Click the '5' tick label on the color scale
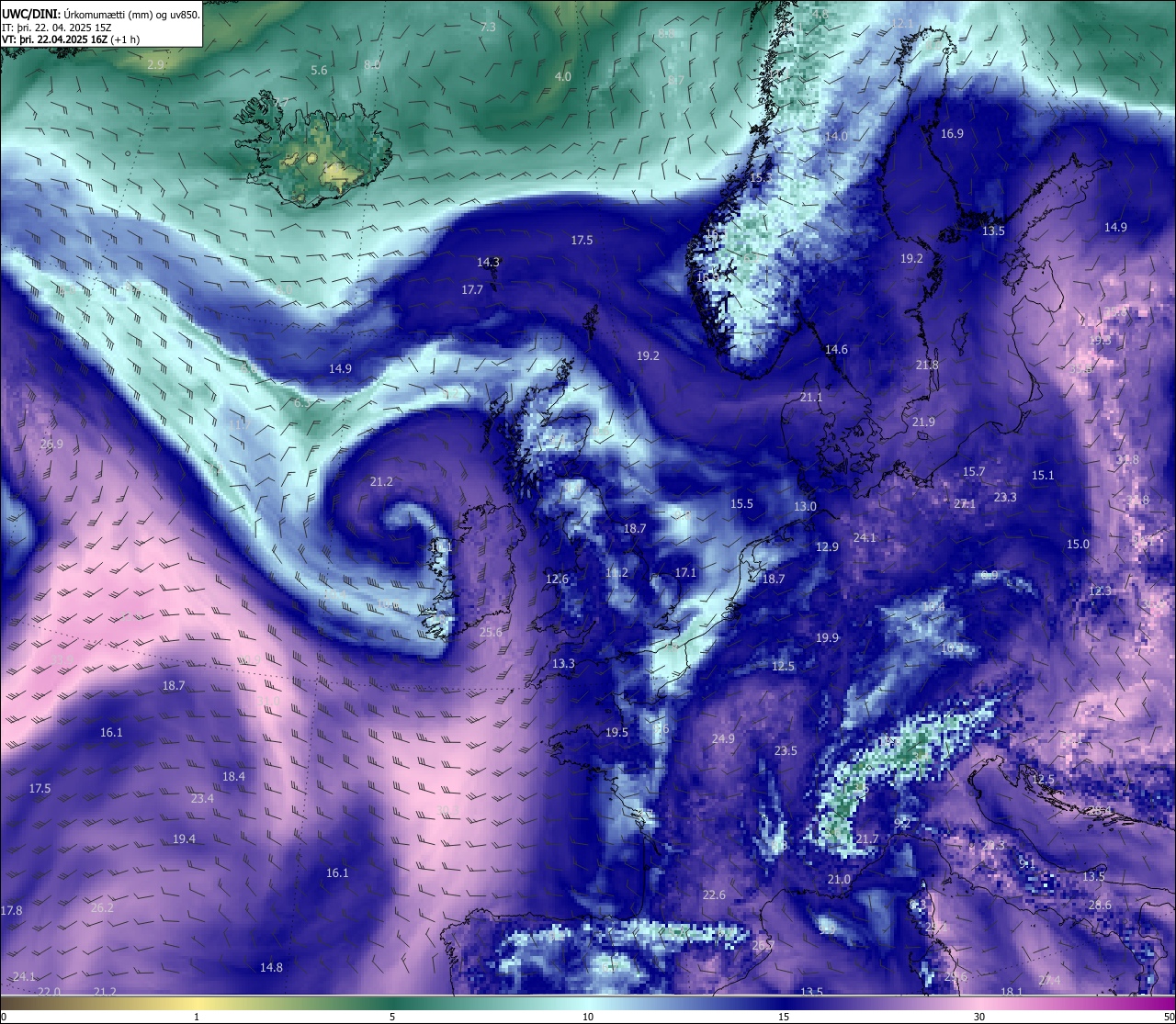Screen dimensions: 1176x1024 (x=392, y=1017)
